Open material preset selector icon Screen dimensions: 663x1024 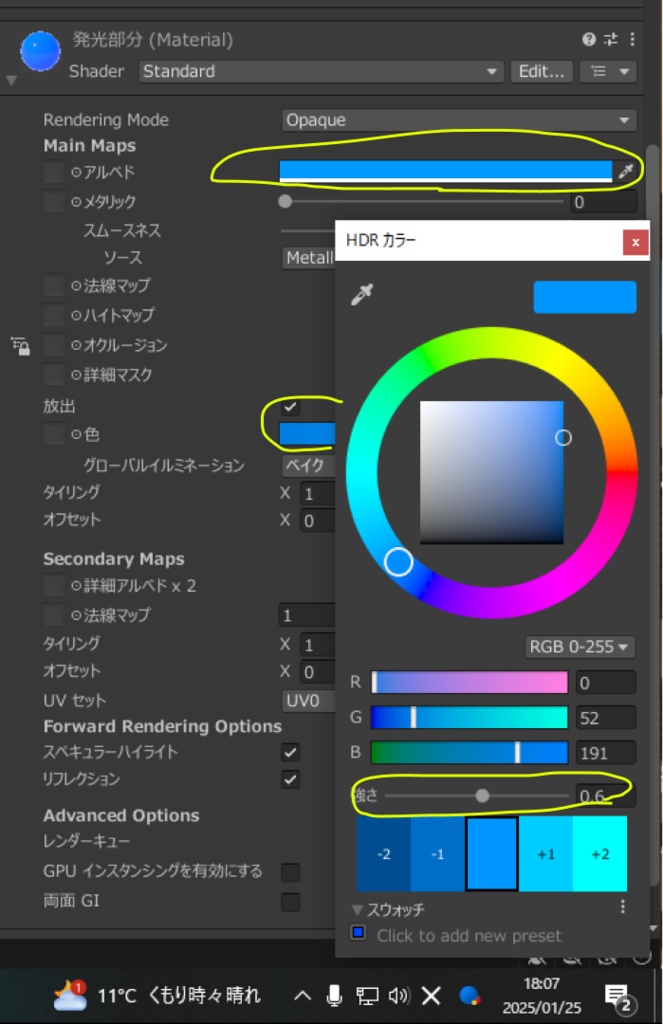pyautogui.click(x=611, y=40)
